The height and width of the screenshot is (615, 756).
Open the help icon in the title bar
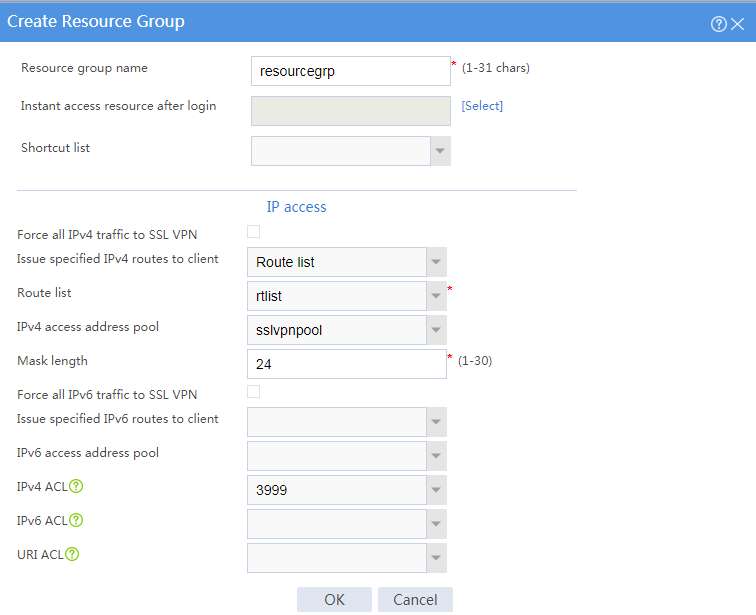(x=718, y=24)
